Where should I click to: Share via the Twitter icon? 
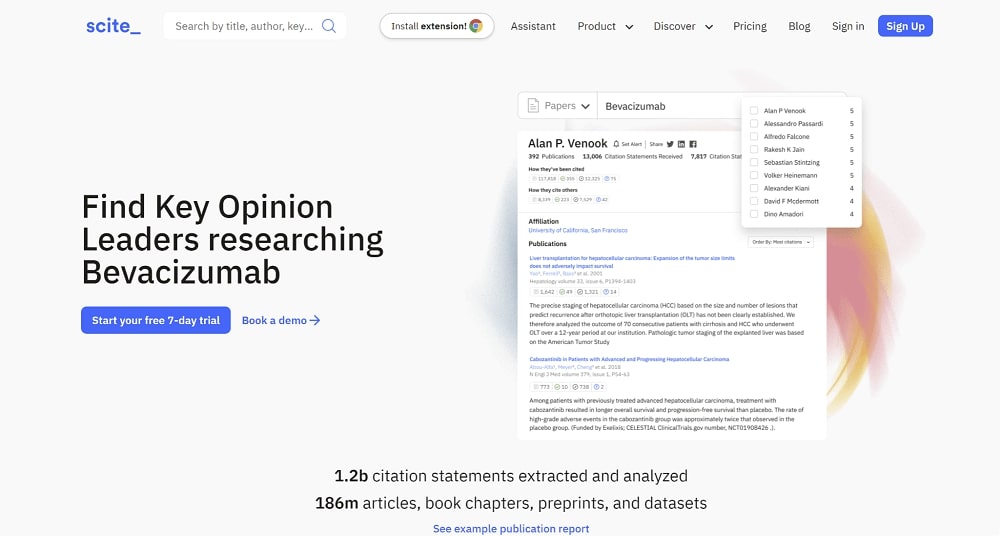670,144
